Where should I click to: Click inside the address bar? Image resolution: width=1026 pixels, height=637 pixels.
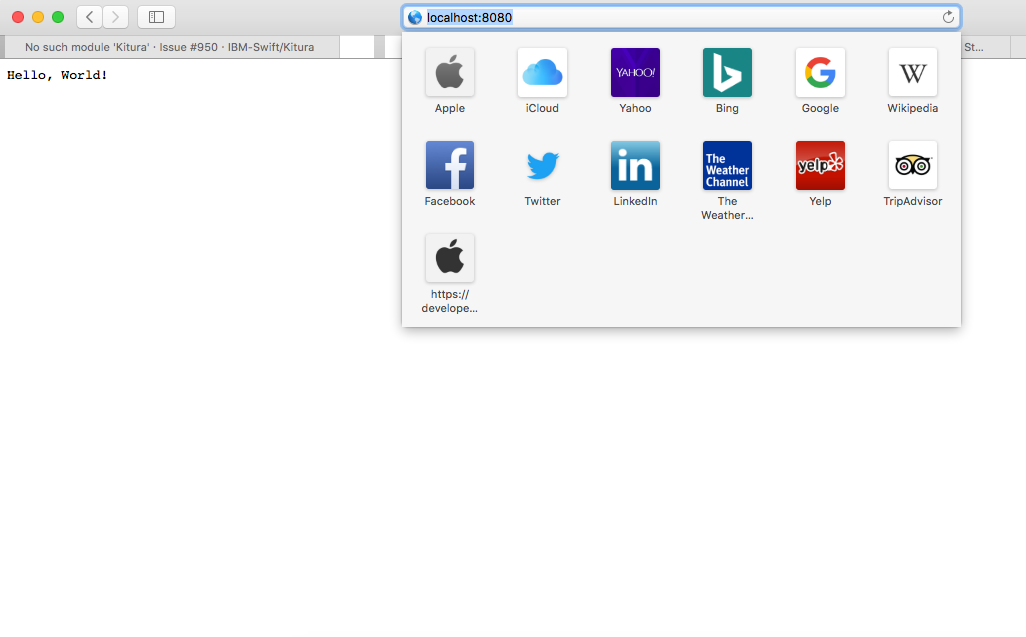click(x=600, y=16)
